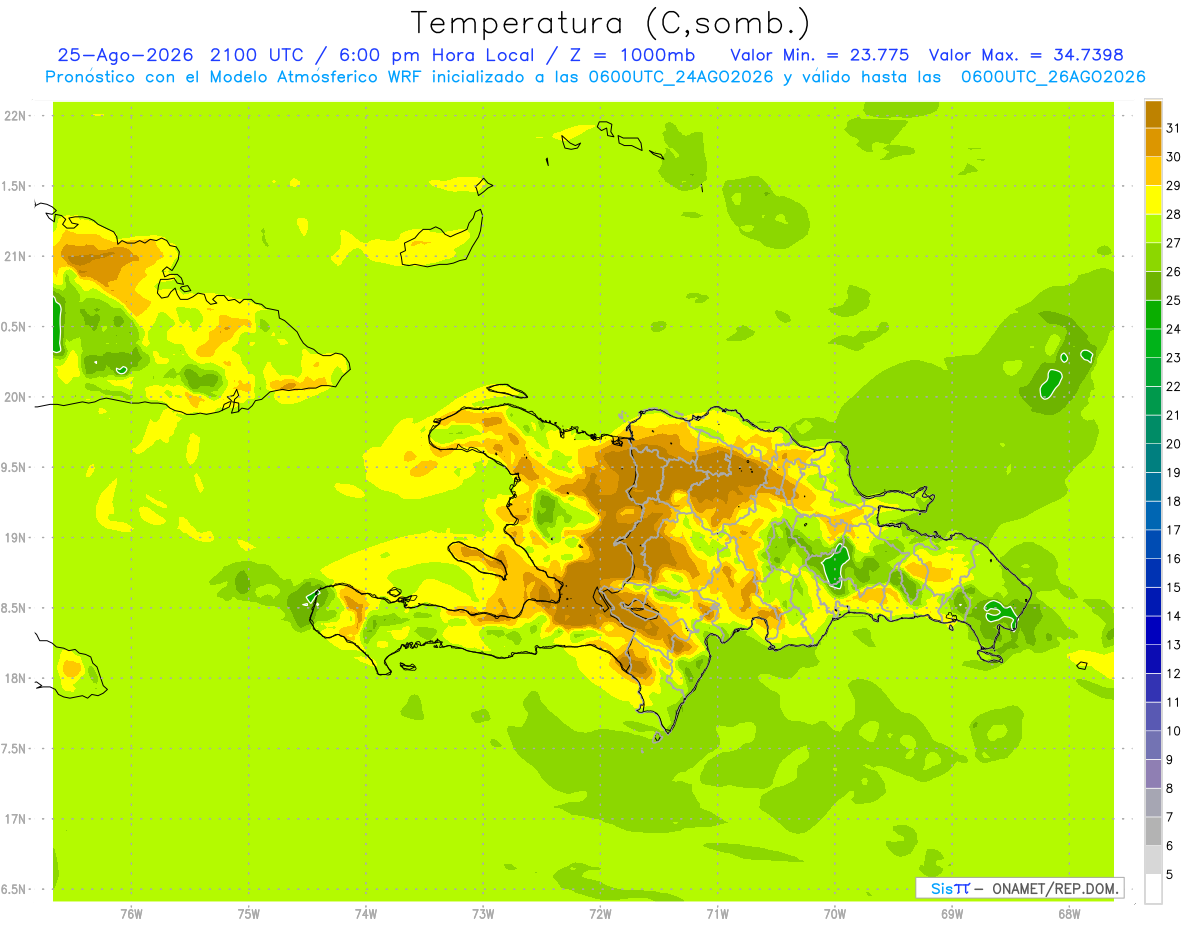Click the '17N' latitude axis label
Image resolution: width=1200 pixels, height=927 pixels.
[15, 819]
